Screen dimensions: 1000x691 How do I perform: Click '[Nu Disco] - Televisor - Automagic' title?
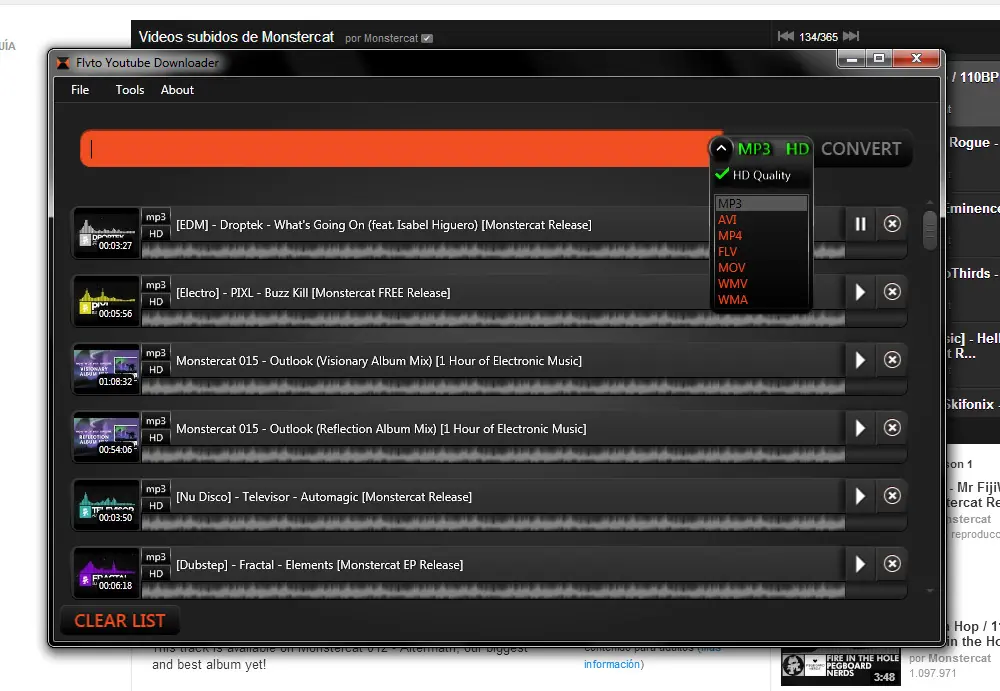tap(324, 496)
